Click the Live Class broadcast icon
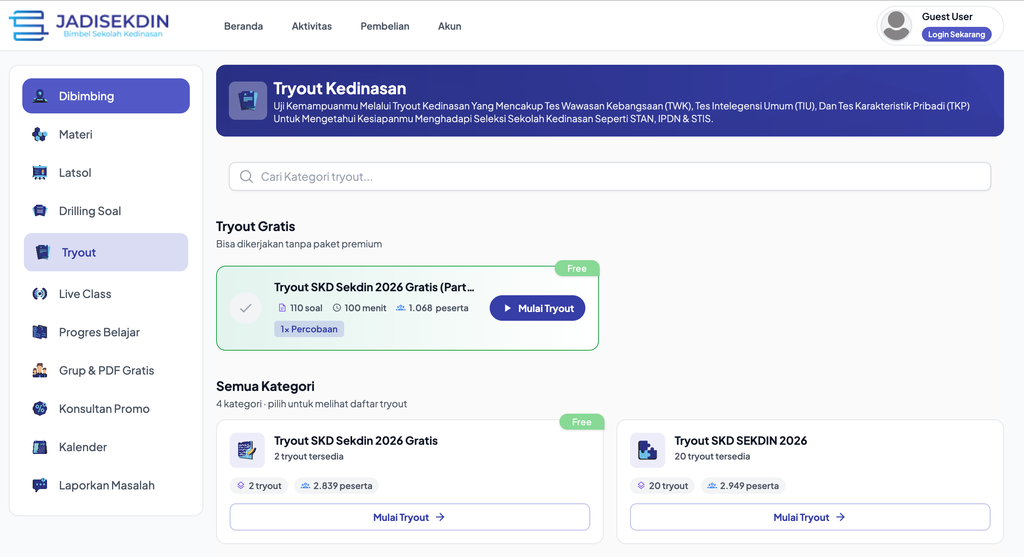Viewport: 1024px width, 557px height. pyautogui.click(x=40, y=294)
